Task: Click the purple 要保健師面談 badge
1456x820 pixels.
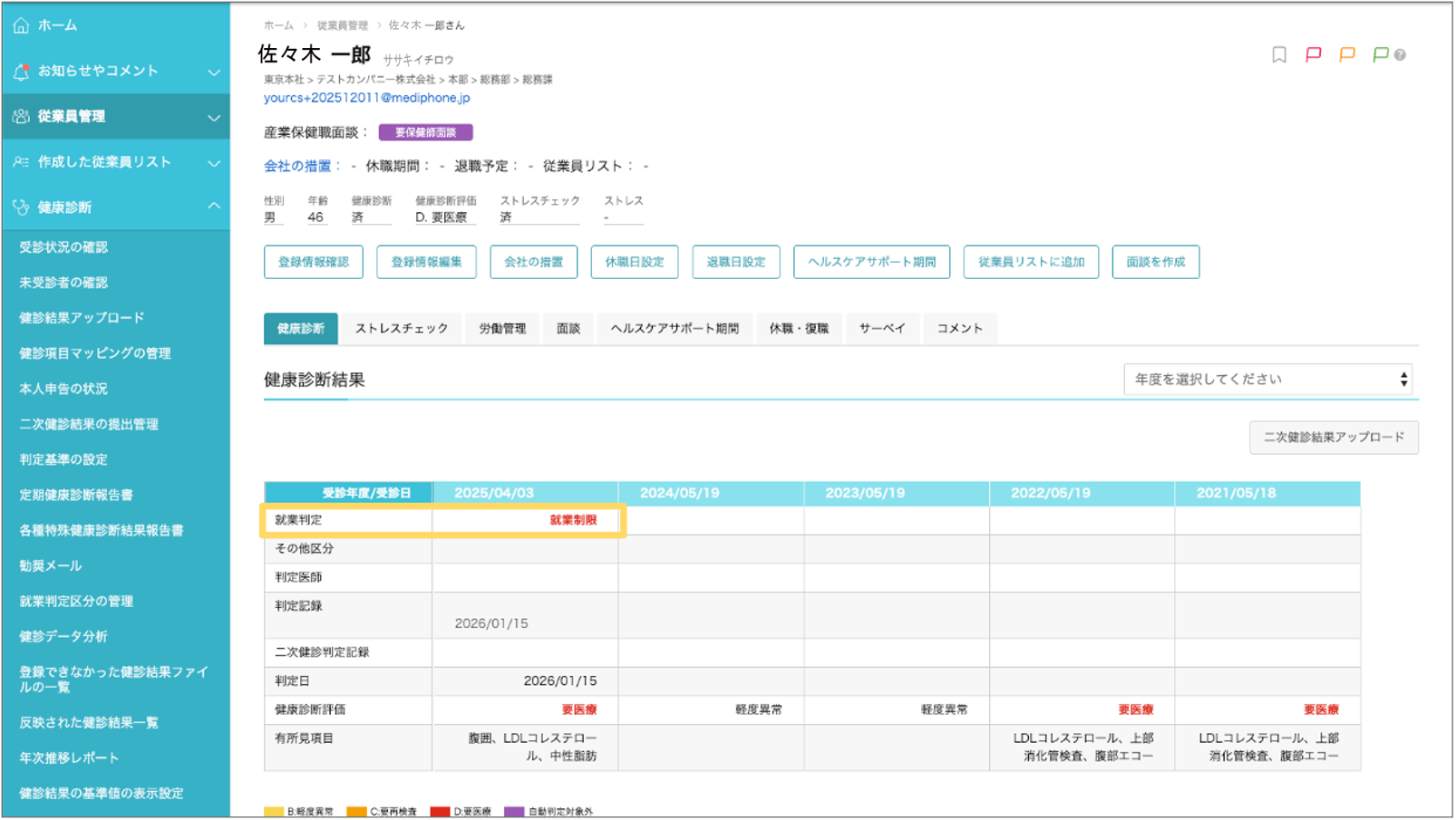Action: (425, 132)
